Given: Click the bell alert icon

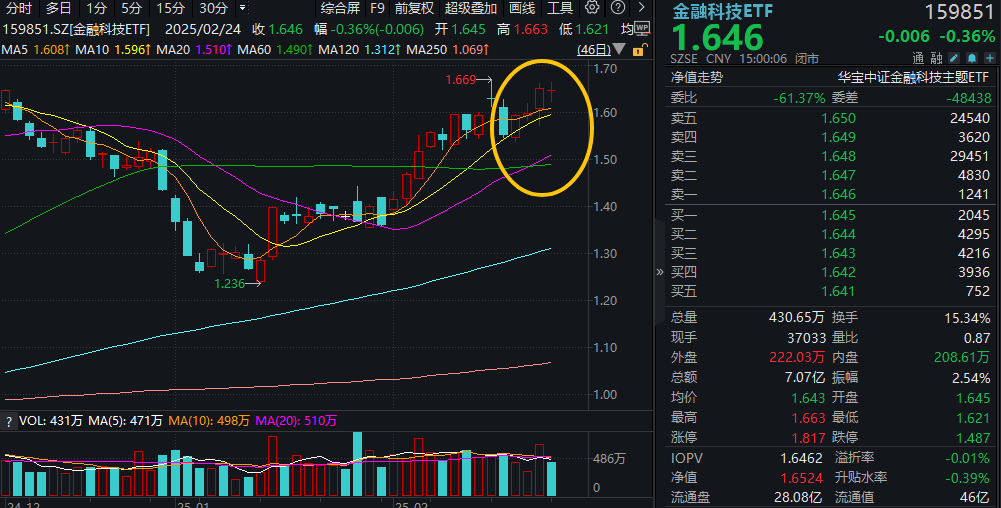Looking at the screenshot, I should coord(972,58).
